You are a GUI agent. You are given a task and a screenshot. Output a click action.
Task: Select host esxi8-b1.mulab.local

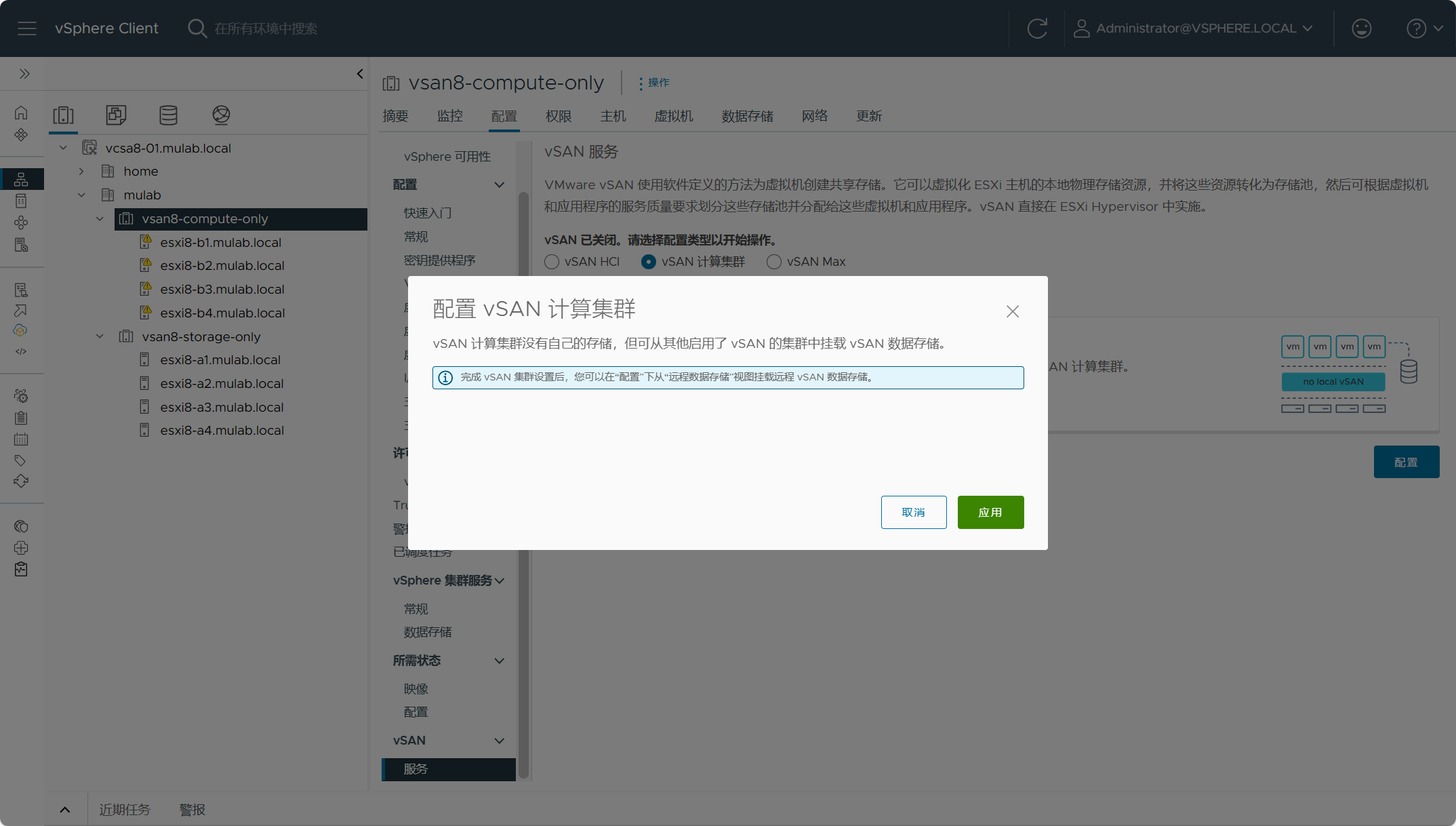pos(221,242)
